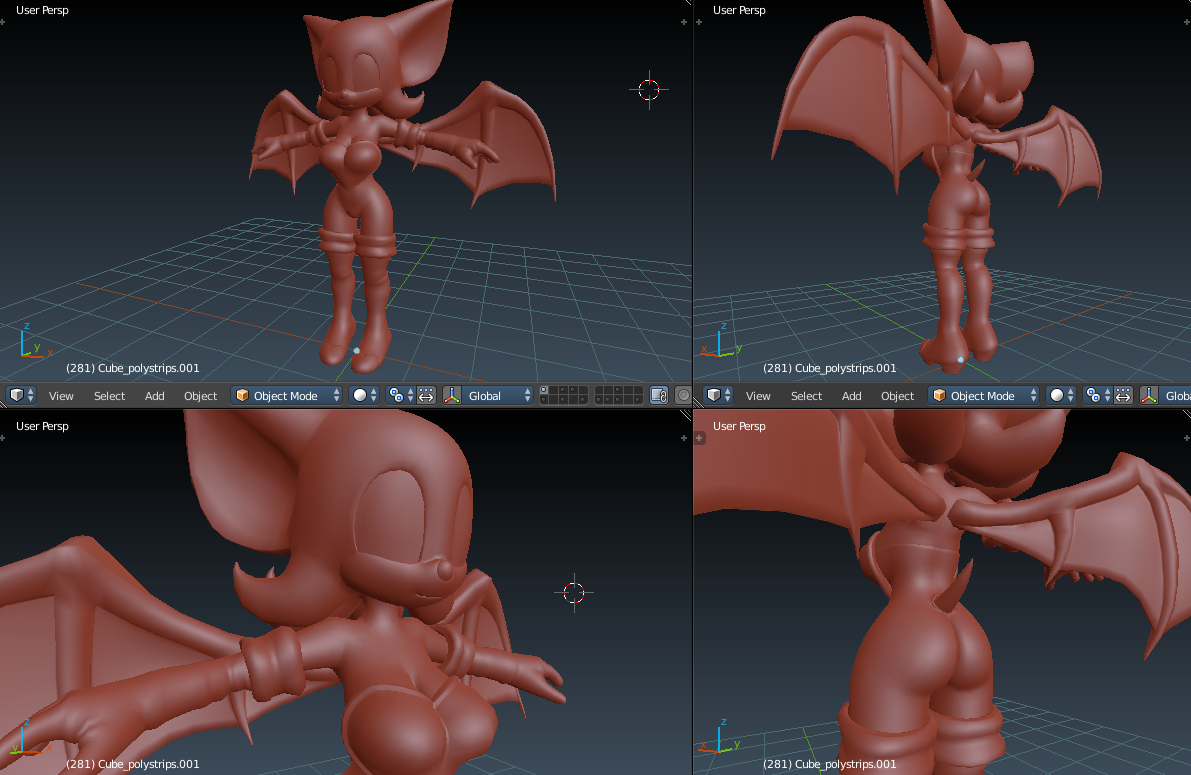Toggle the 3D manipulator in right header

point(1149,395)
